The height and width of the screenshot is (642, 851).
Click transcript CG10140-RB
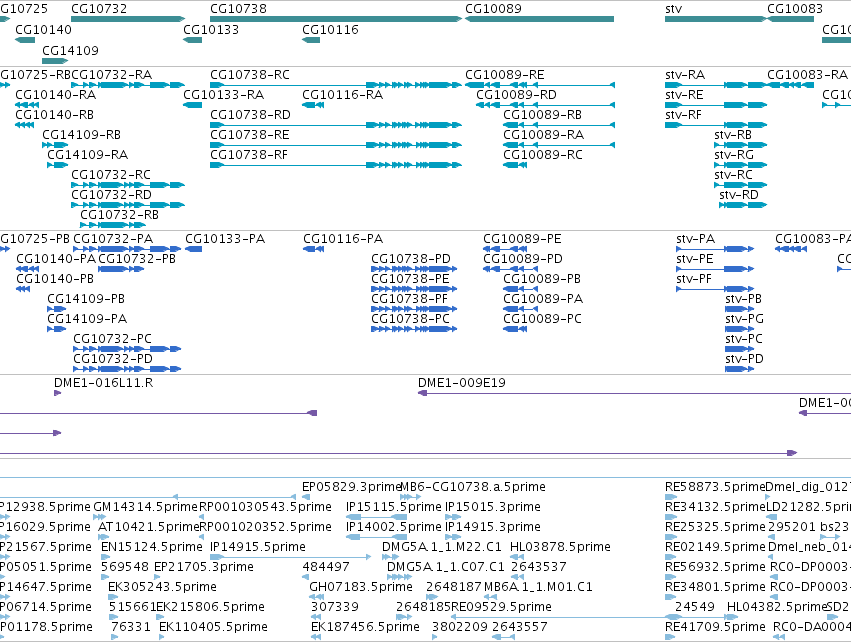click(x=54, y=115)
